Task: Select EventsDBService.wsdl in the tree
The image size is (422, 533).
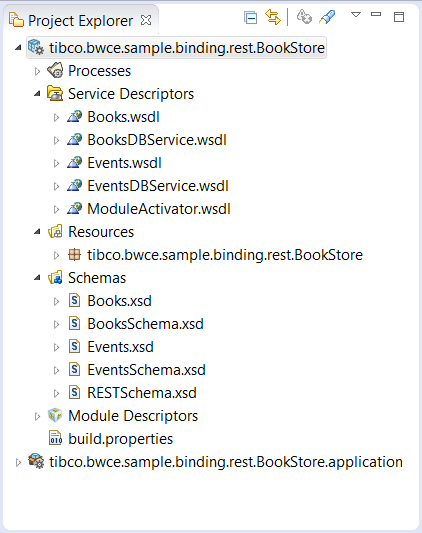Action: [x=158, y=186]
